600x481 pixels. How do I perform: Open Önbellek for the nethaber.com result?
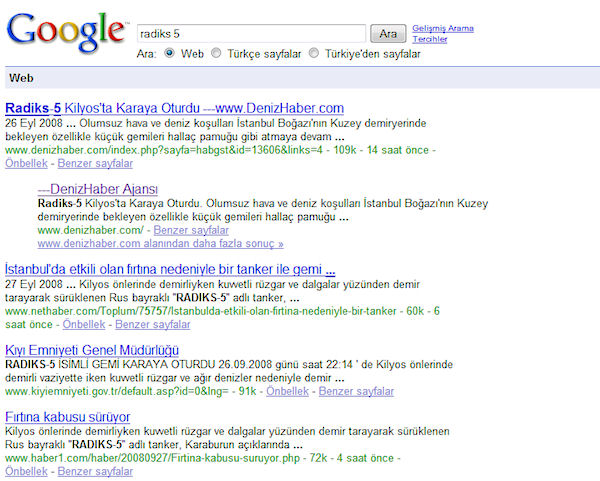(84, 324)
